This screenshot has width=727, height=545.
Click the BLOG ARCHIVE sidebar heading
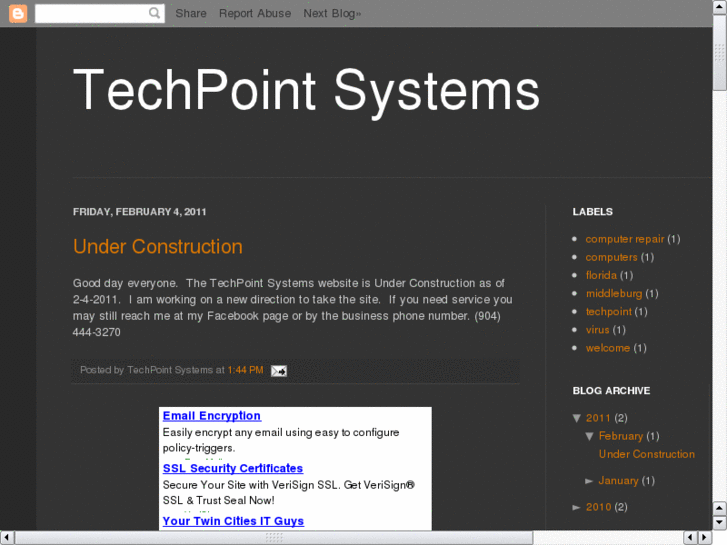(611, 391)
